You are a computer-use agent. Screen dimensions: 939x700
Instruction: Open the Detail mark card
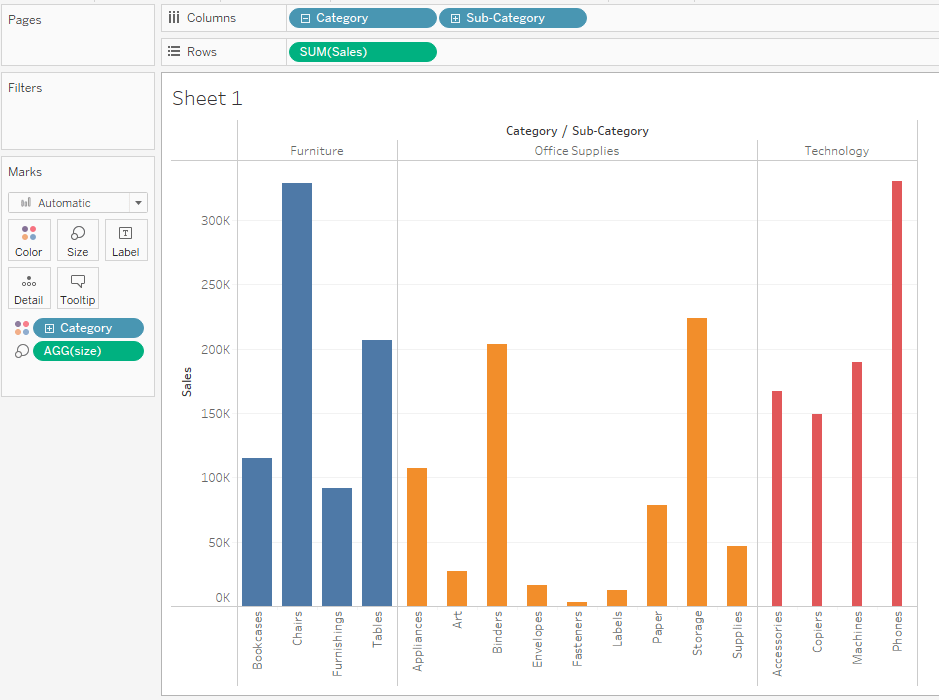[x=29, y=288]
